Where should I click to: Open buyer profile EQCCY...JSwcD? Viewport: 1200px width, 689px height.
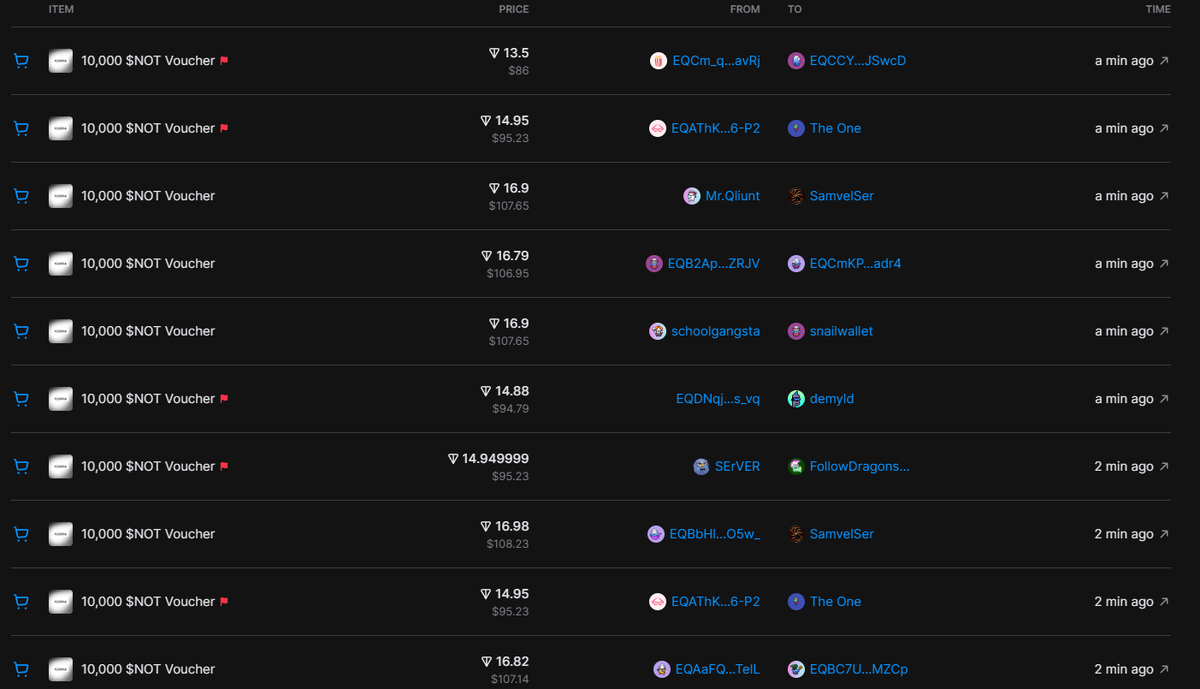[x=858, y=61]
